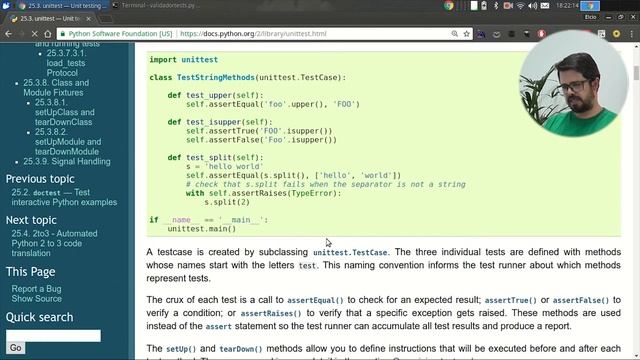Click the docs.python.org address bar URL
Image resolution: width=640 pixels, height=360 pixels.
point(253,34)
